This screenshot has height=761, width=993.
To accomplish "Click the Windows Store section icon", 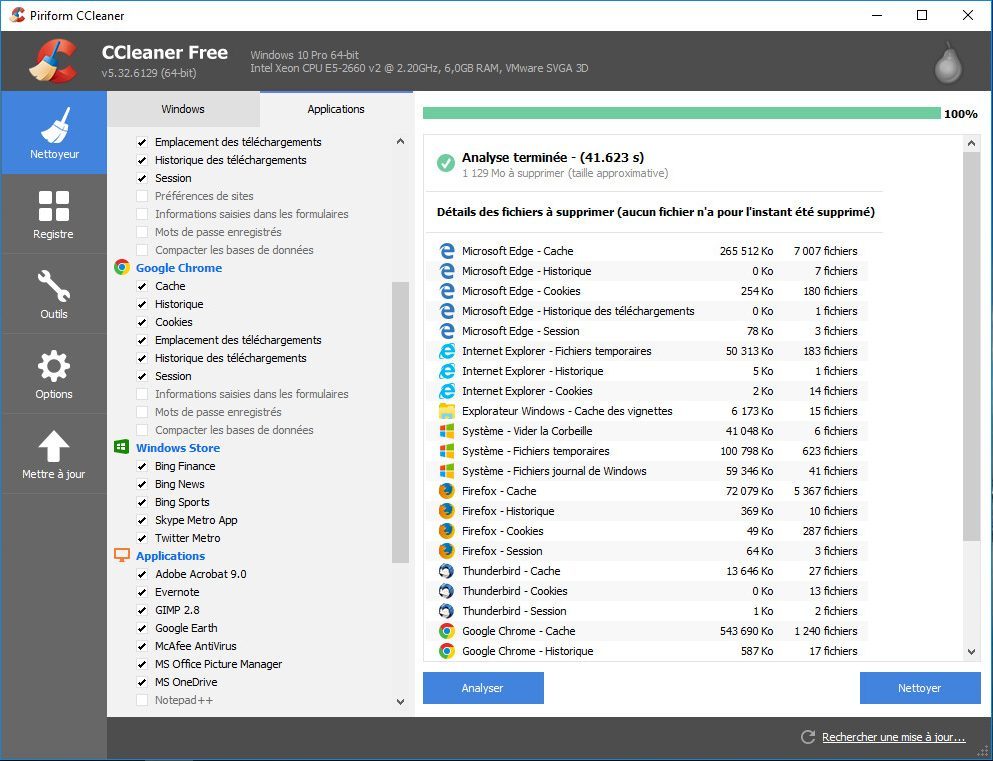I will [x=122, y=448].
